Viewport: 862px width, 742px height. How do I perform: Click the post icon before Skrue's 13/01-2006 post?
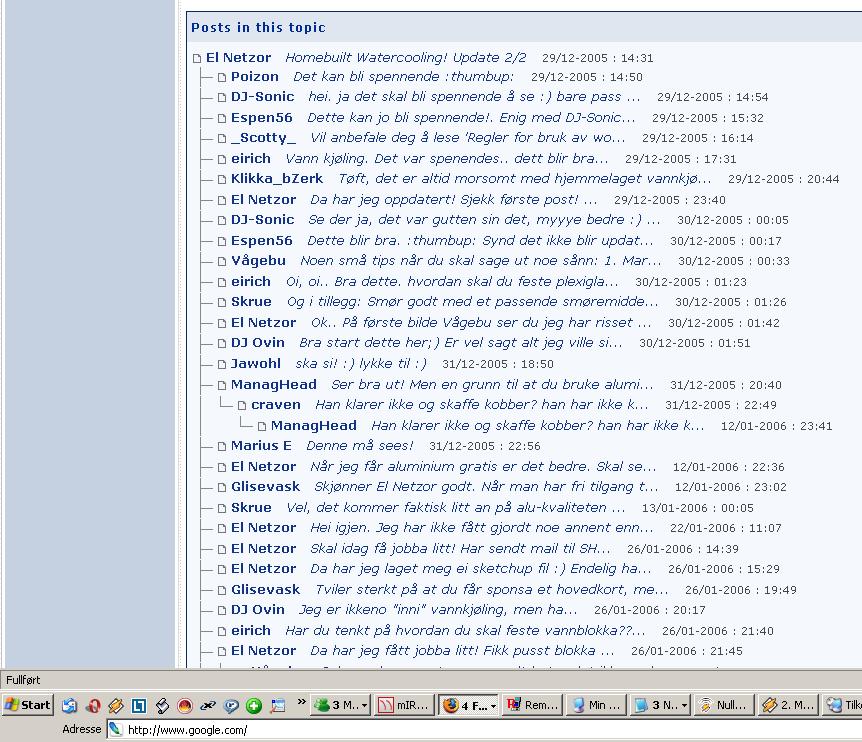(222, 508)
